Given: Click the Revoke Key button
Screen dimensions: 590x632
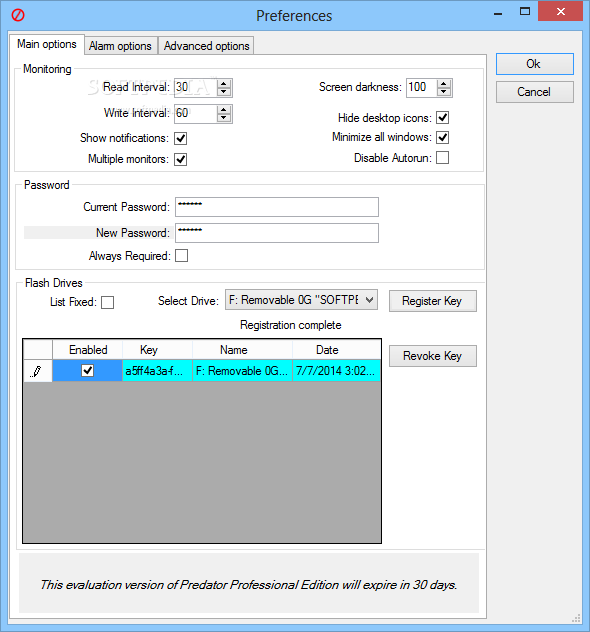Looking at the screenshot, I should click(432, 356).
